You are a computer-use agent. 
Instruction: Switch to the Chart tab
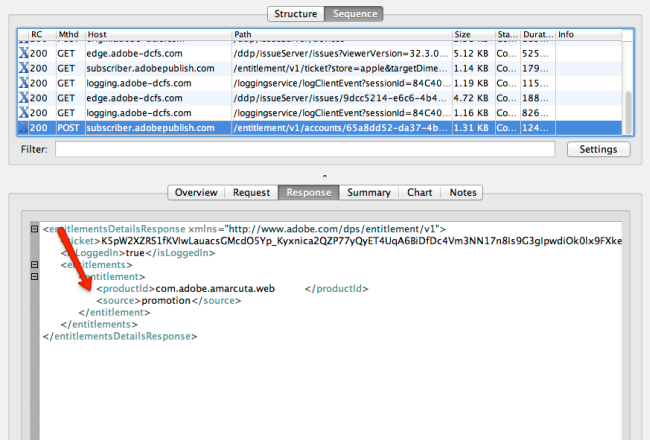click(x=420, y=192)
